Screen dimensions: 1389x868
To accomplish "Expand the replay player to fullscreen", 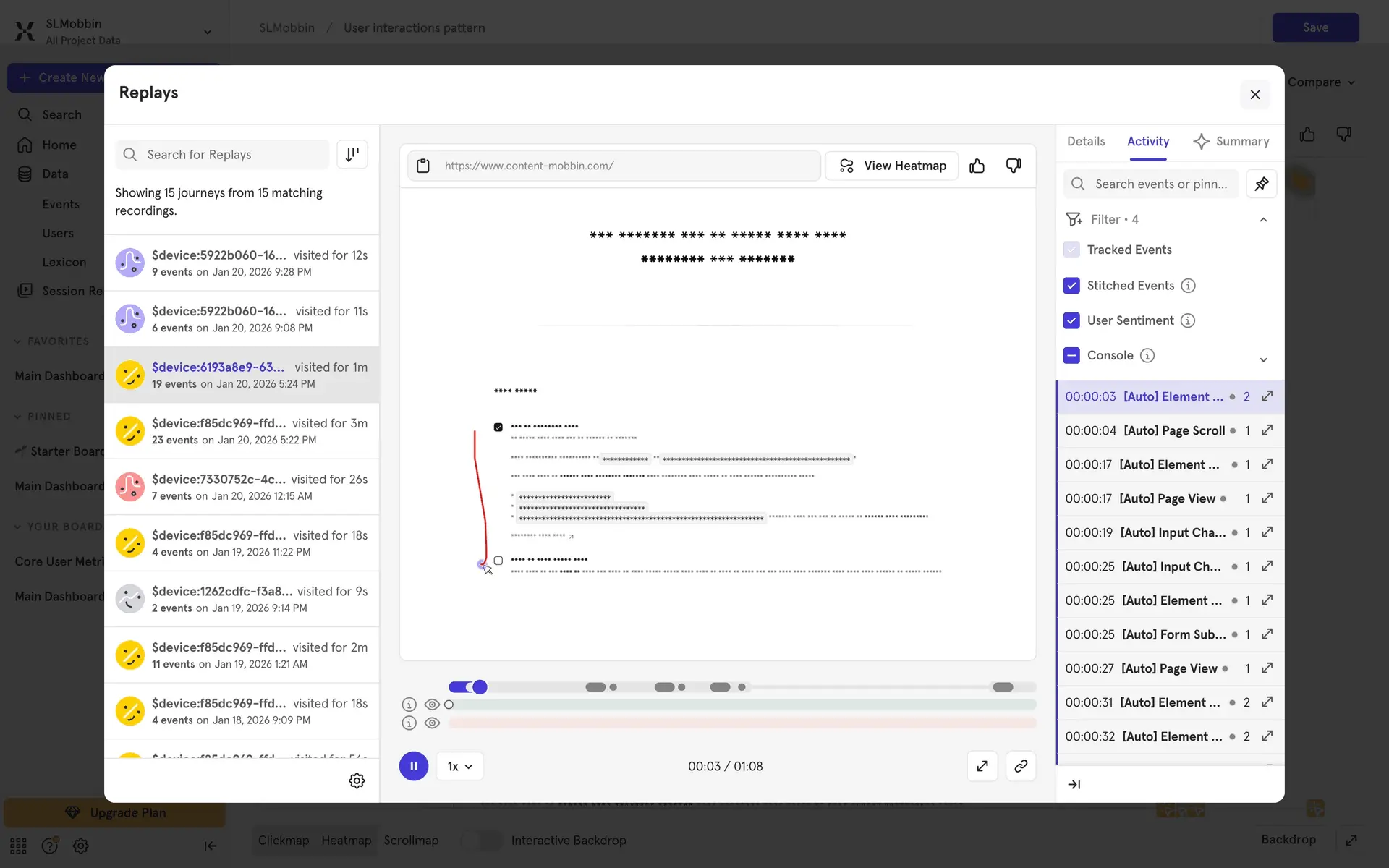I will tap(982, 766).
